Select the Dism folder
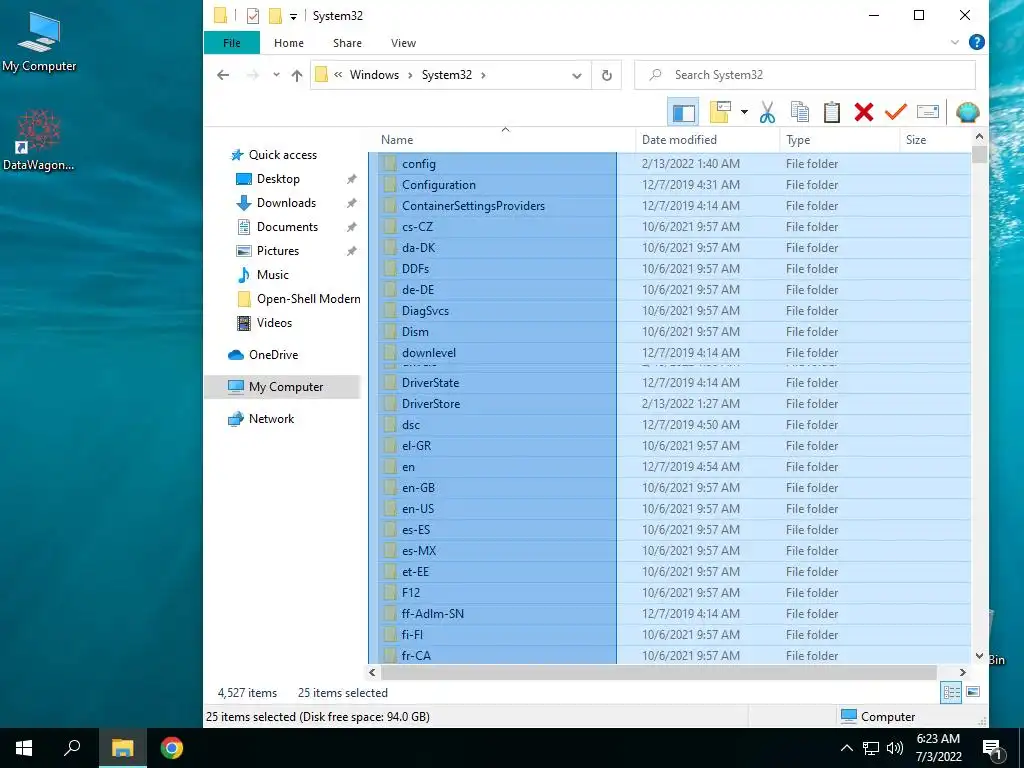 (x=669, y=332)
